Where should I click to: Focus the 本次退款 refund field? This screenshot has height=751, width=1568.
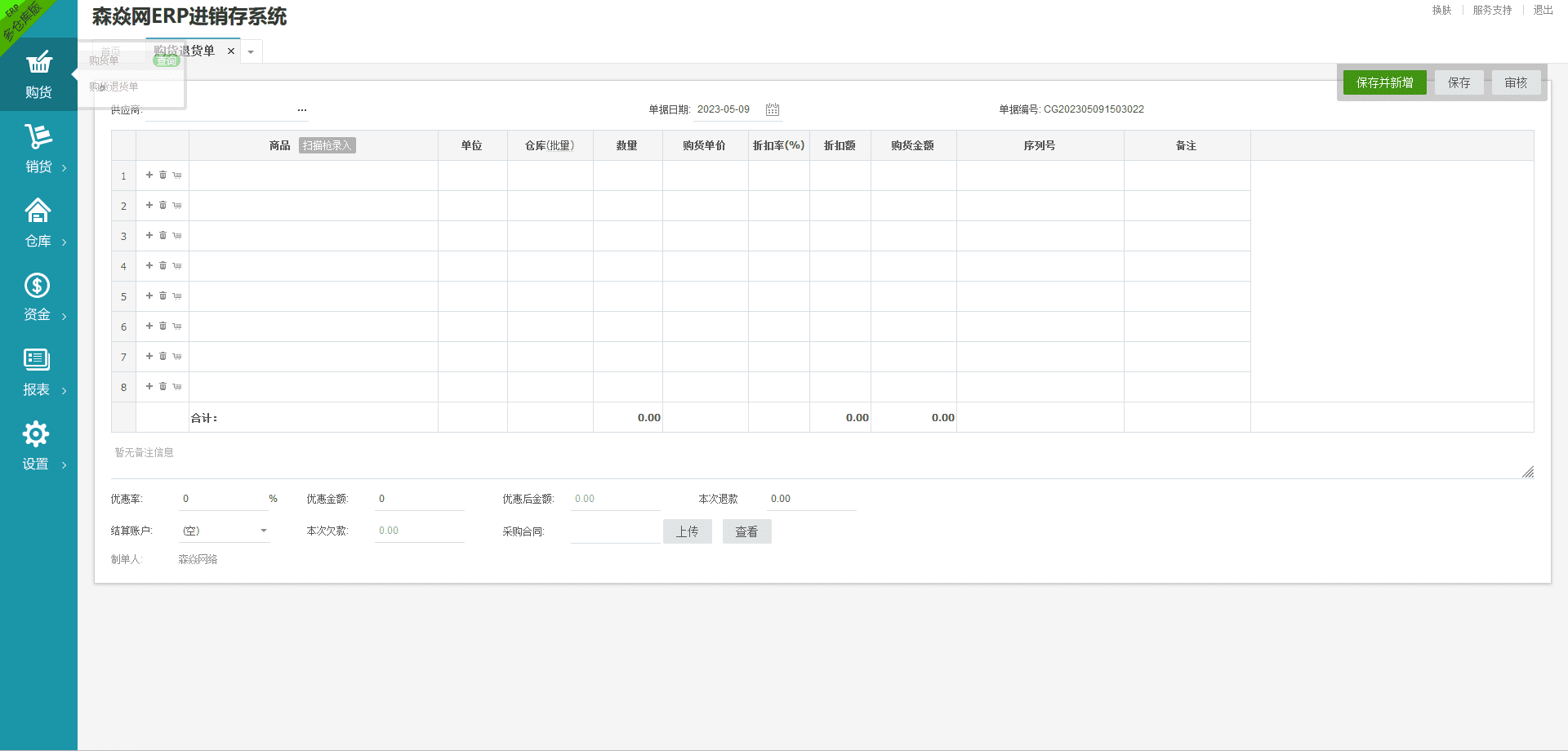pyautogui.click(x=812, y=499)
